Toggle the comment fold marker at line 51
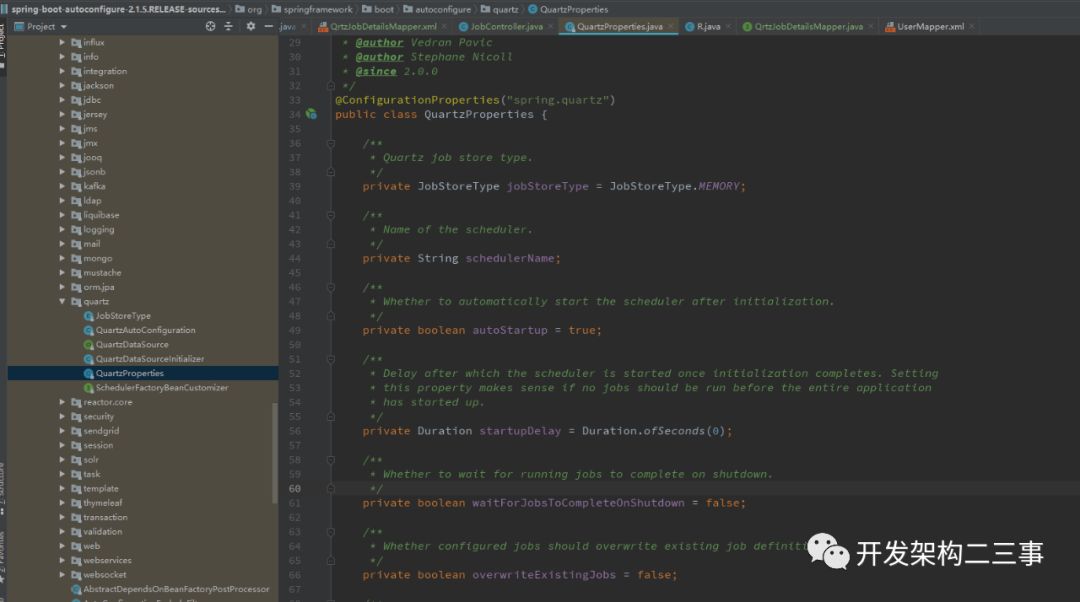This screenshot has width=1080, height=602. coord(332,359)
